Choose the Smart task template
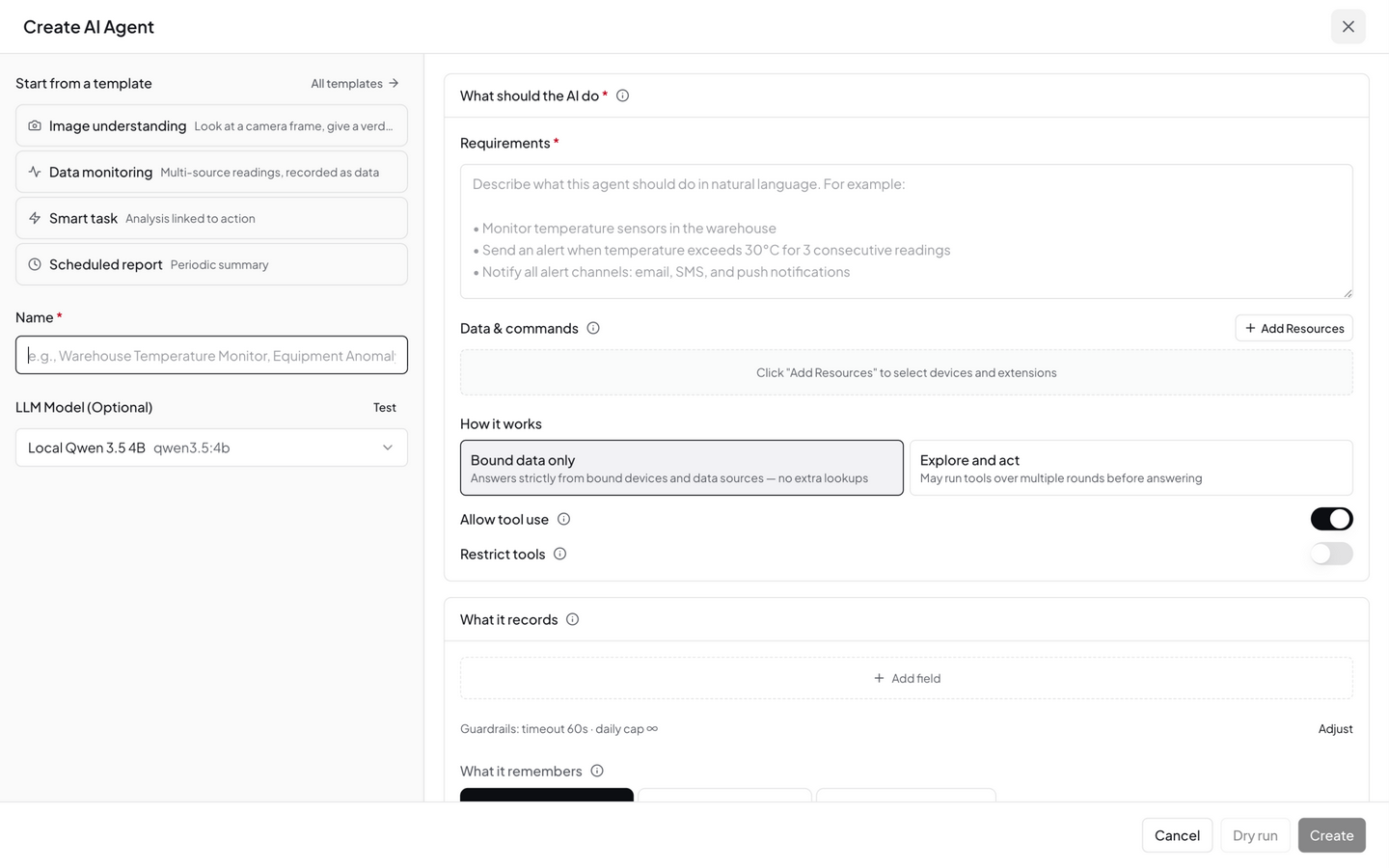 [x=211, y=218]
